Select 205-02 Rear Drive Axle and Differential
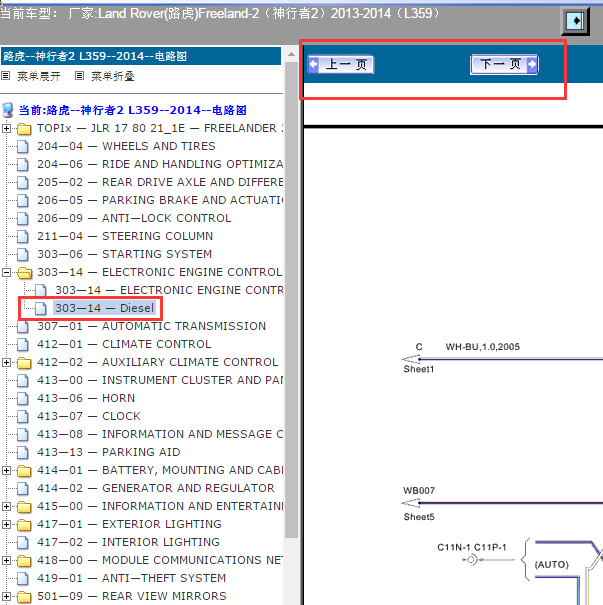This screenshot has width=603, height=605. 160,182
